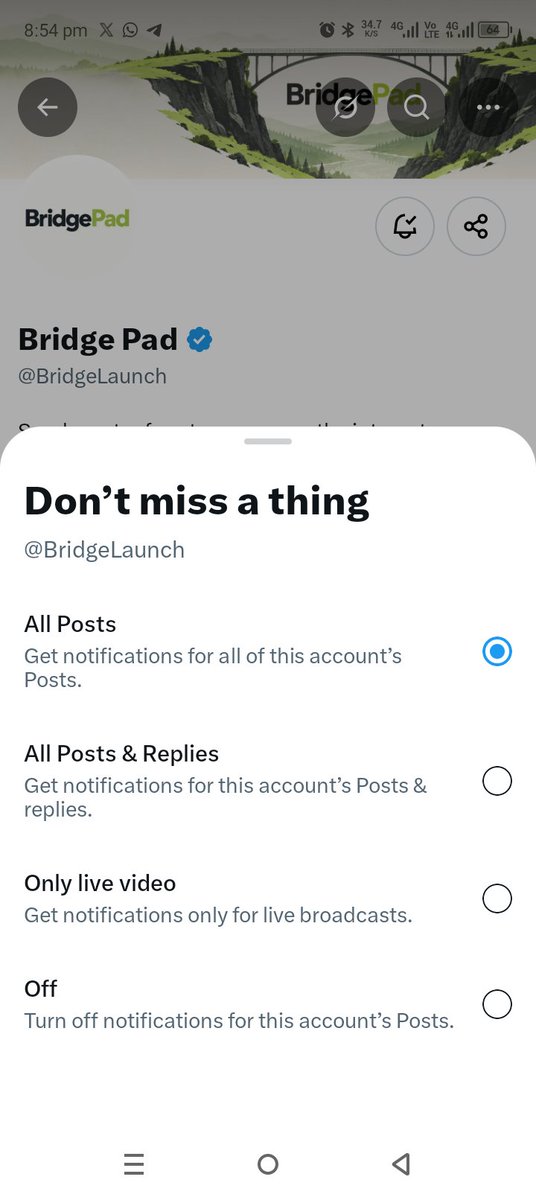
Task: Tap the notification bell icon
Action: [x=404, y=227]
